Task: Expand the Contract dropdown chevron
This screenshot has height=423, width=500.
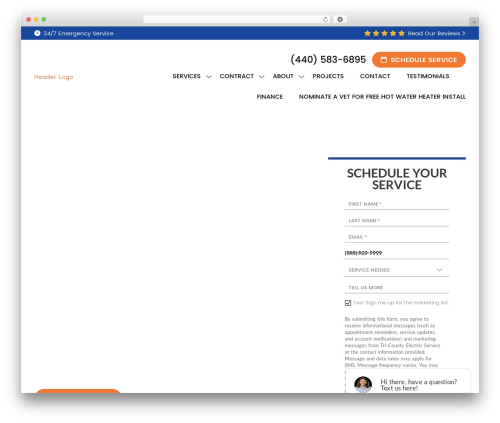Action: [x=262, y=77]
